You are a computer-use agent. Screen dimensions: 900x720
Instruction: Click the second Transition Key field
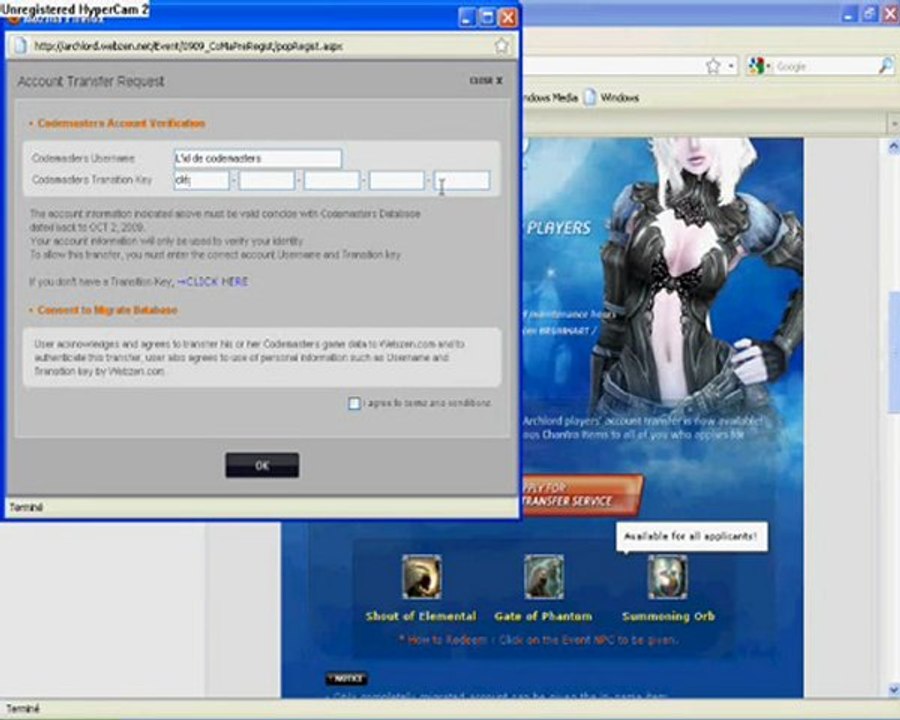pos(267,180)
